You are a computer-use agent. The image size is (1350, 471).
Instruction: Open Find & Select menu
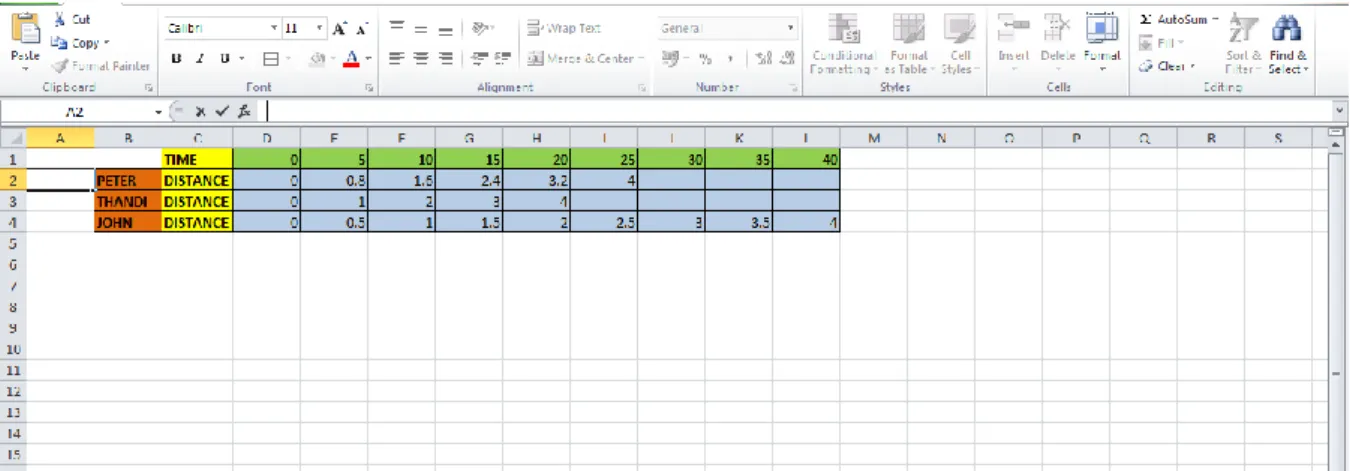pyautogui.click(x=1288, y=44)
